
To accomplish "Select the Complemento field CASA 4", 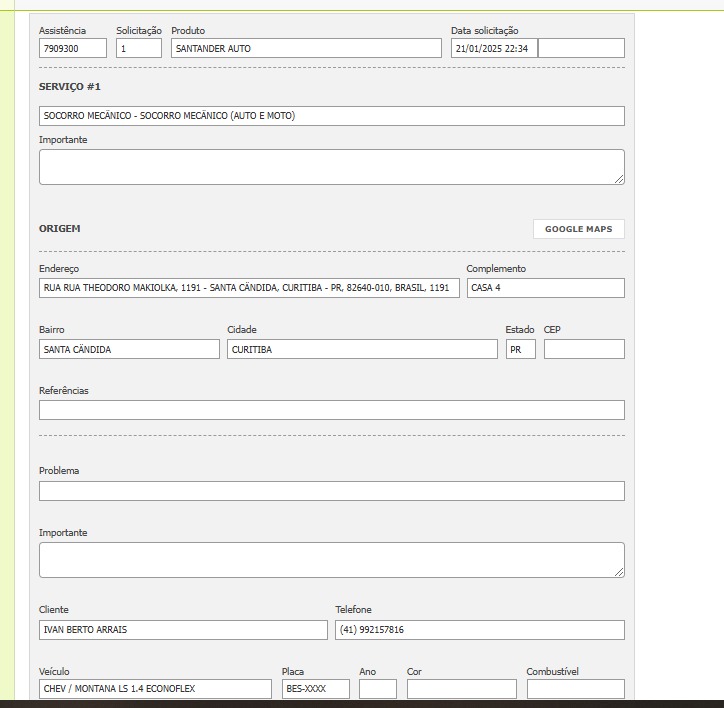I will pyautogui.click(x=546, y=288).
